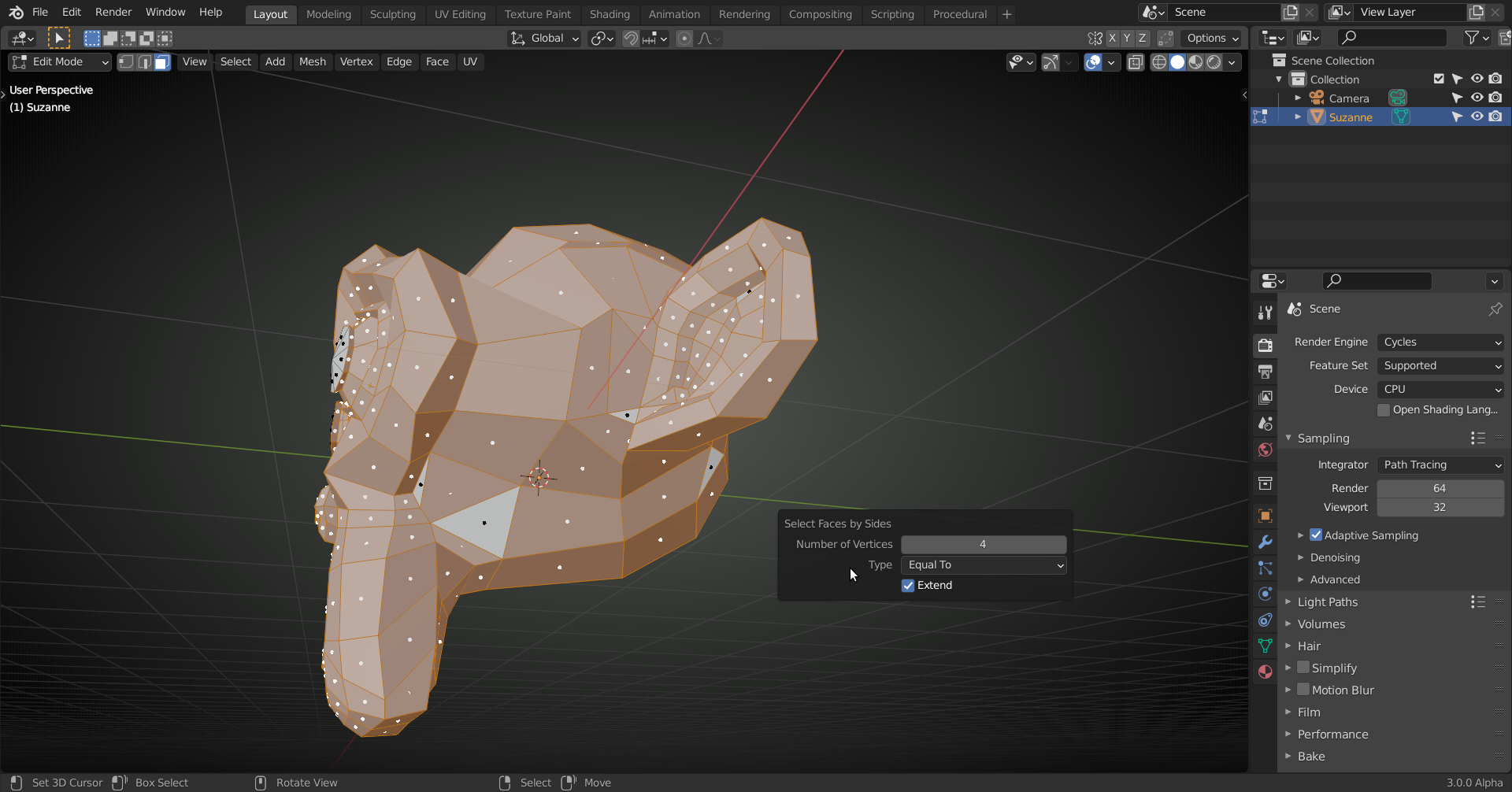Open the Global transform orientation dropdown
Image resolution: width=1512 pixels, height=792 pixels.
click(544, 39)
